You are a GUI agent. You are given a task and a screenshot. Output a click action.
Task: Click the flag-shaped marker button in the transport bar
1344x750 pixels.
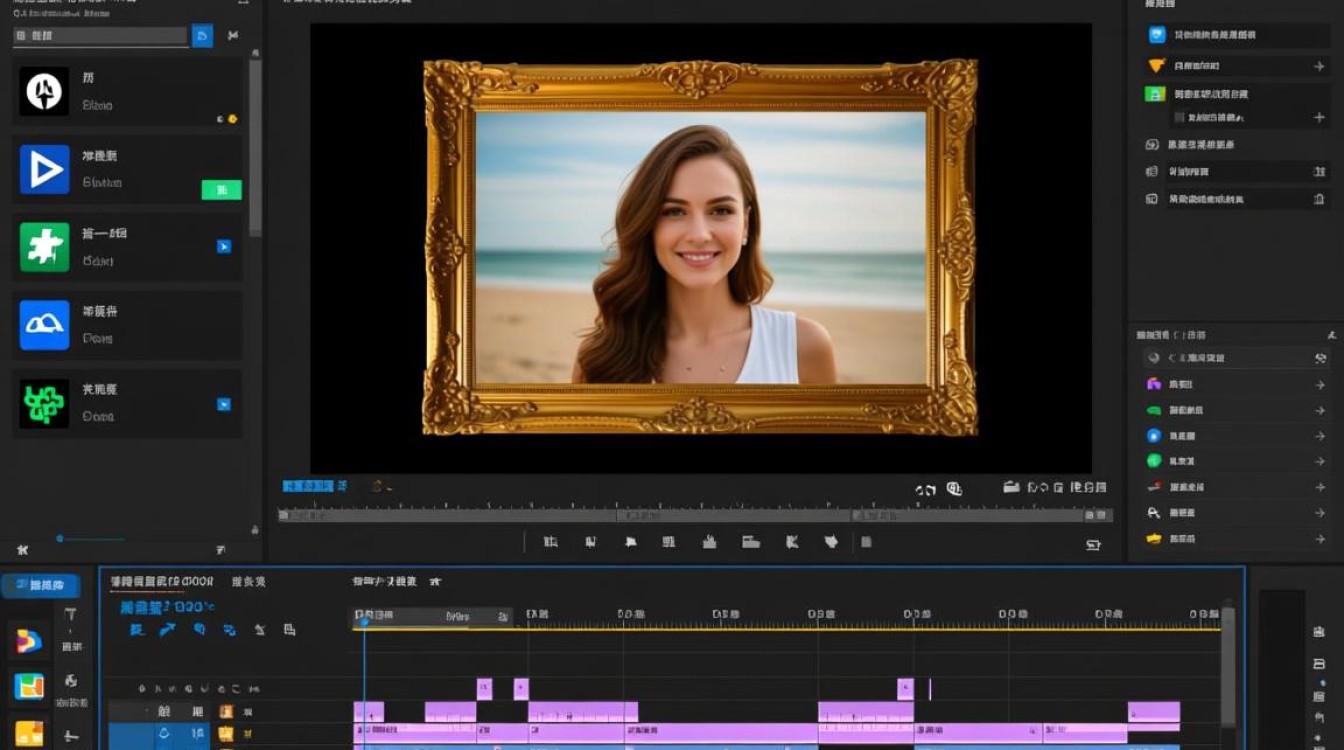(631, 542)
